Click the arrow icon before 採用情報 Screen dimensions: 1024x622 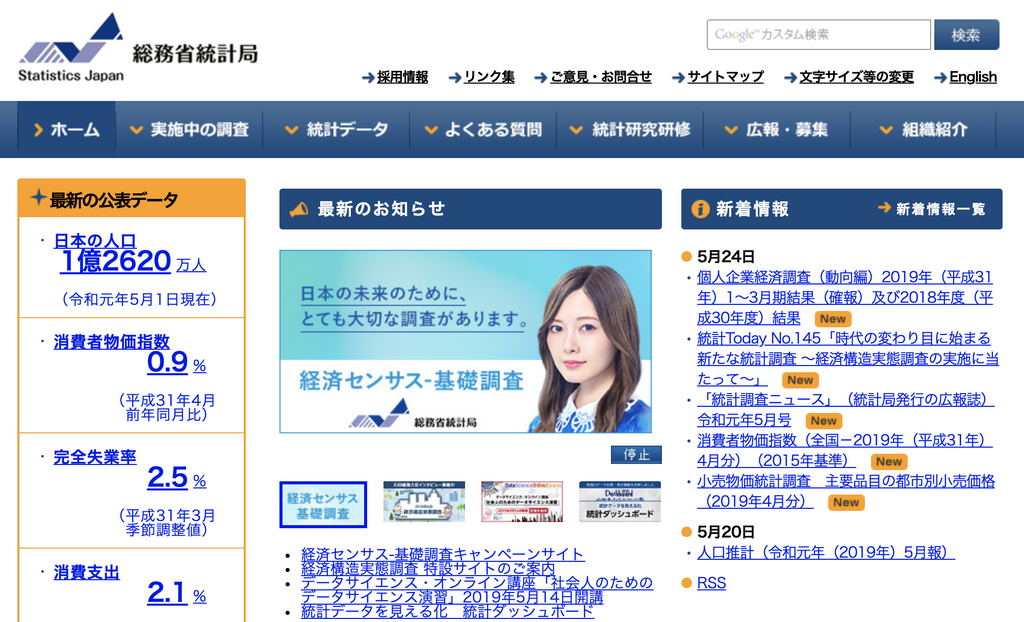point(368,77)
